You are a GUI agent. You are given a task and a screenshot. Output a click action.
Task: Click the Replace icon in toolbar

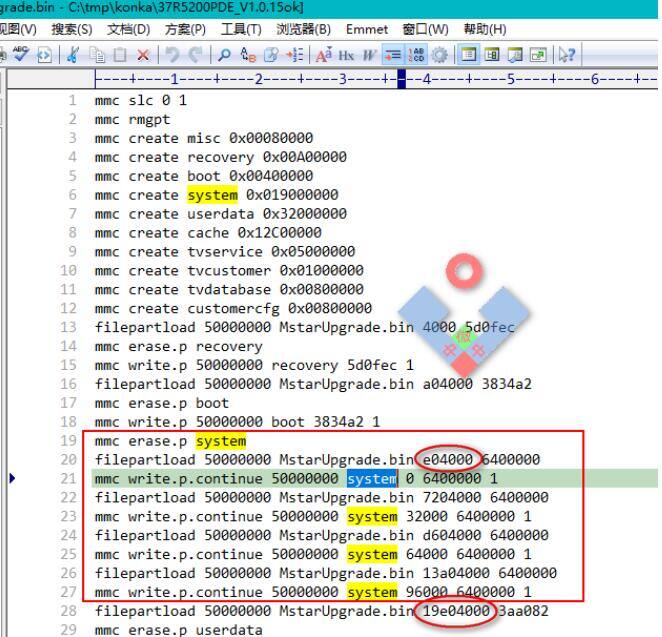(246, 54)
